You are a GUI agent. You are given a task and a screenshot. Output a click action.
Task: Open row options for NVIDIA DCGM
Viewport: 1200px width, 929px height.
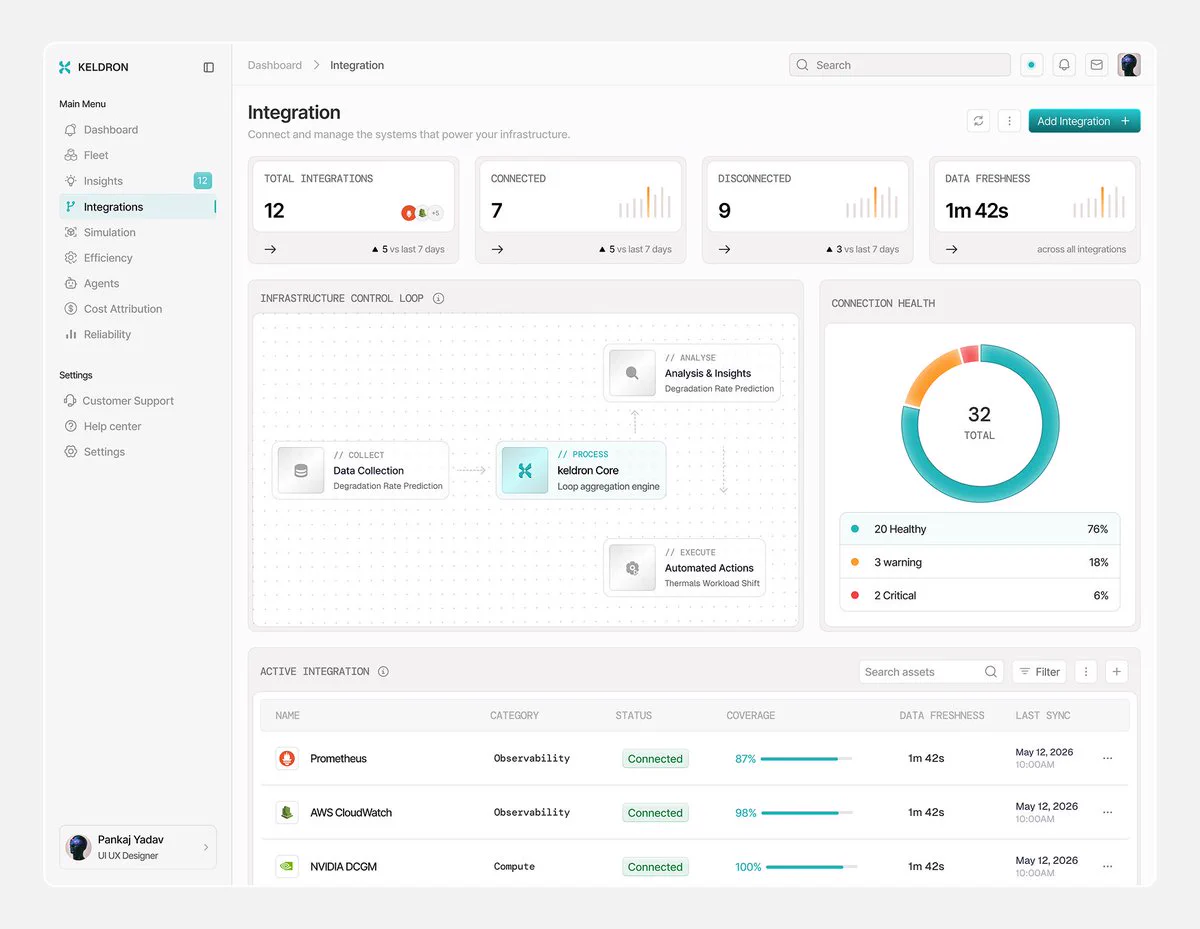coord(1107,866)
